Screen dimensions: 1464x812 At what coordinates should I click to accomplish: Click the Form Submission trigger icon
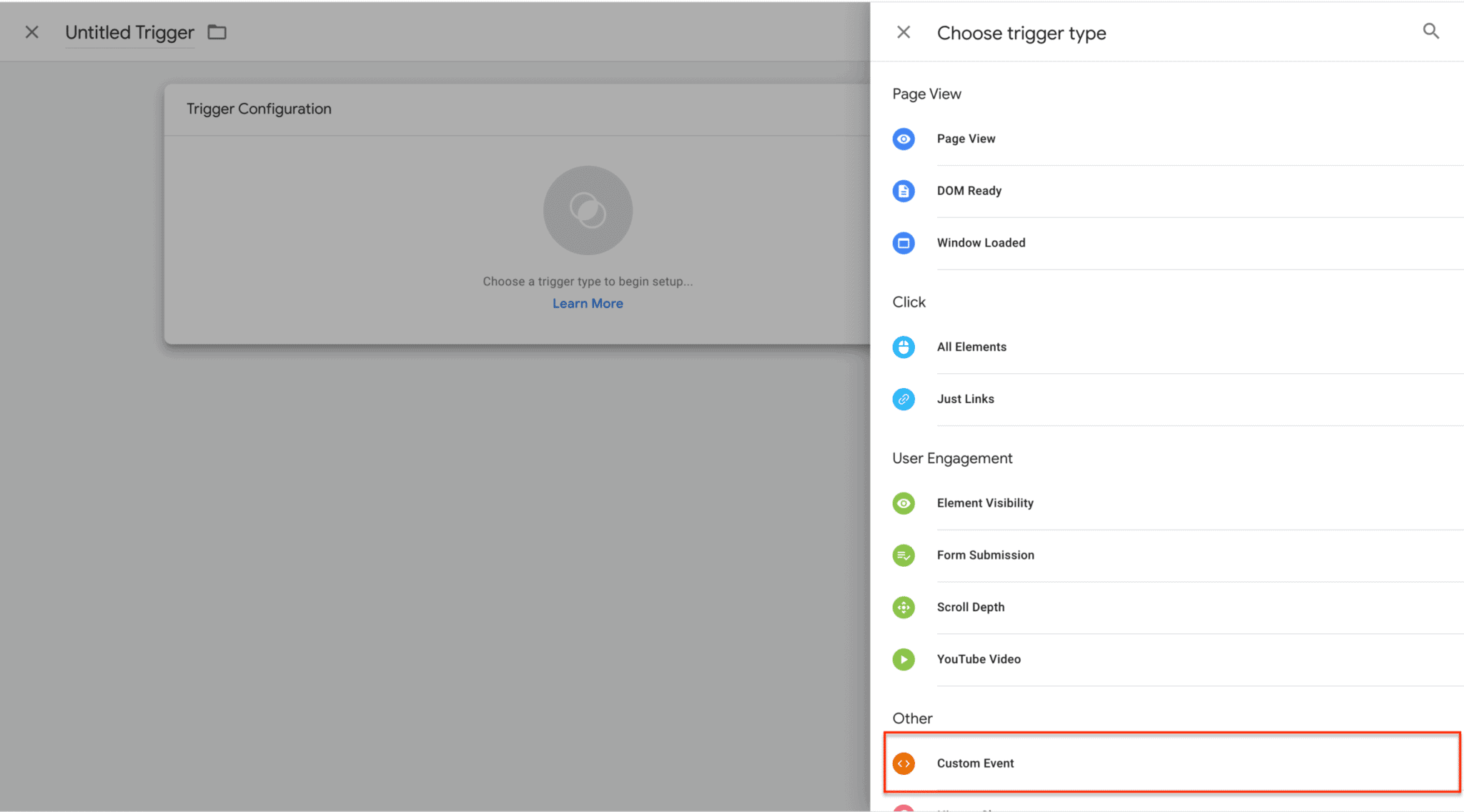point(904,555)
